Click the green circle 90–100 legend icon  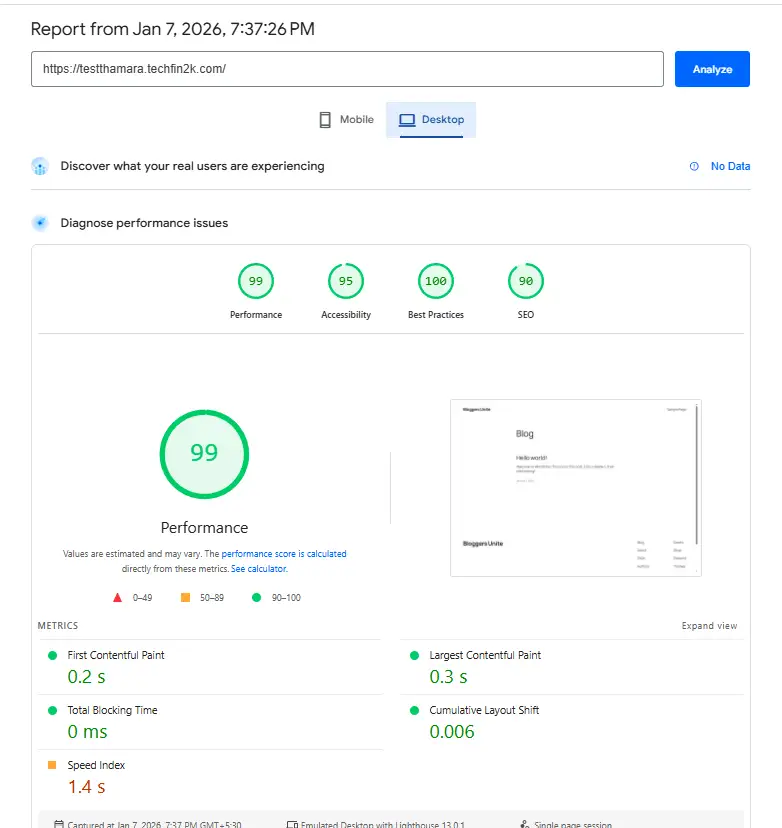tap(257, 598)
